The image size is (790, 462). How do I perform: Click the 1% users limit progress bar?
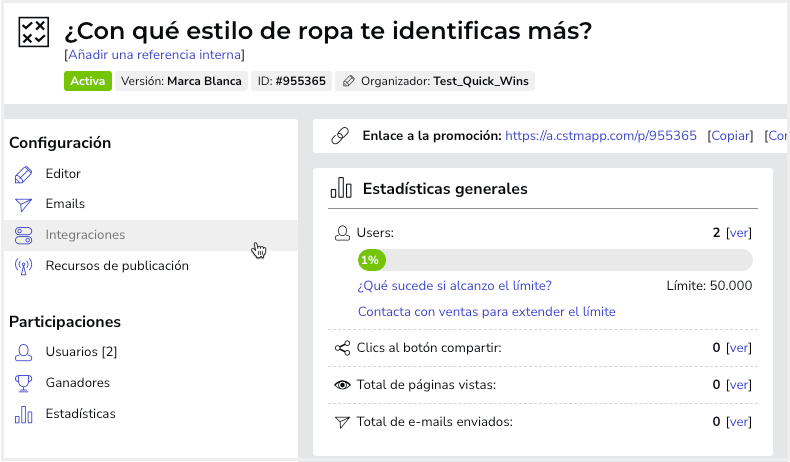(555, 260)
